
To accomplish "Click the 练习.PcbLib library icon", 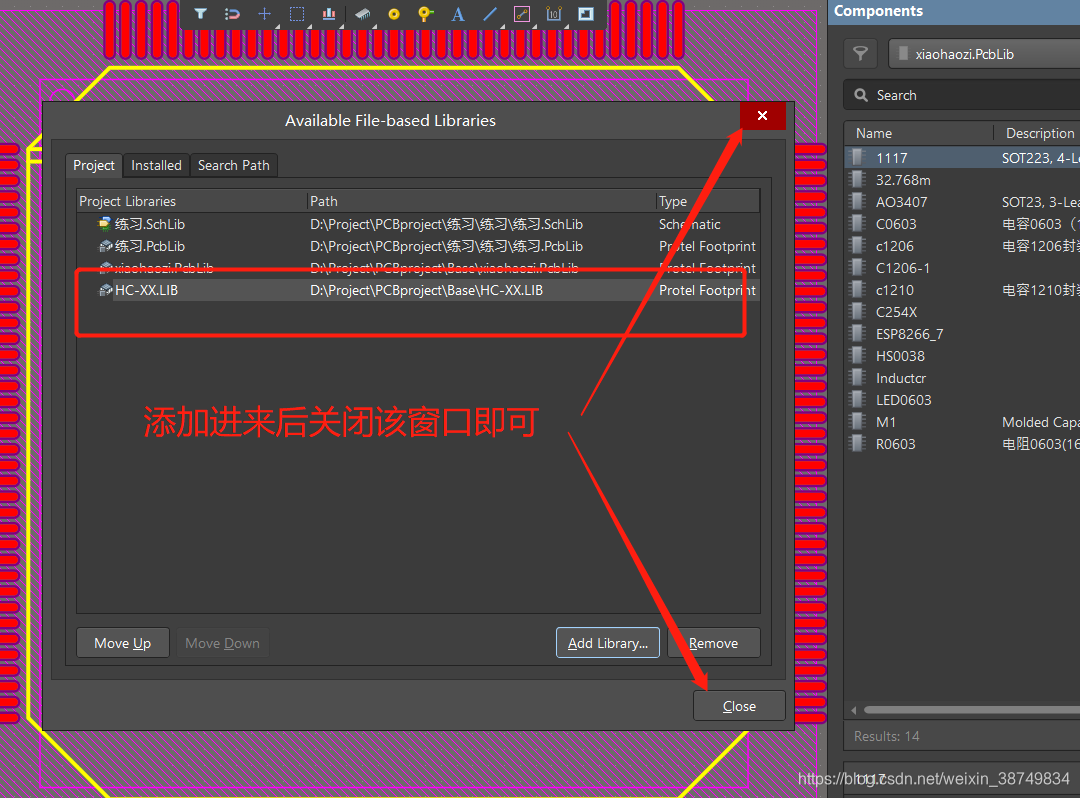I will point(105,246).
